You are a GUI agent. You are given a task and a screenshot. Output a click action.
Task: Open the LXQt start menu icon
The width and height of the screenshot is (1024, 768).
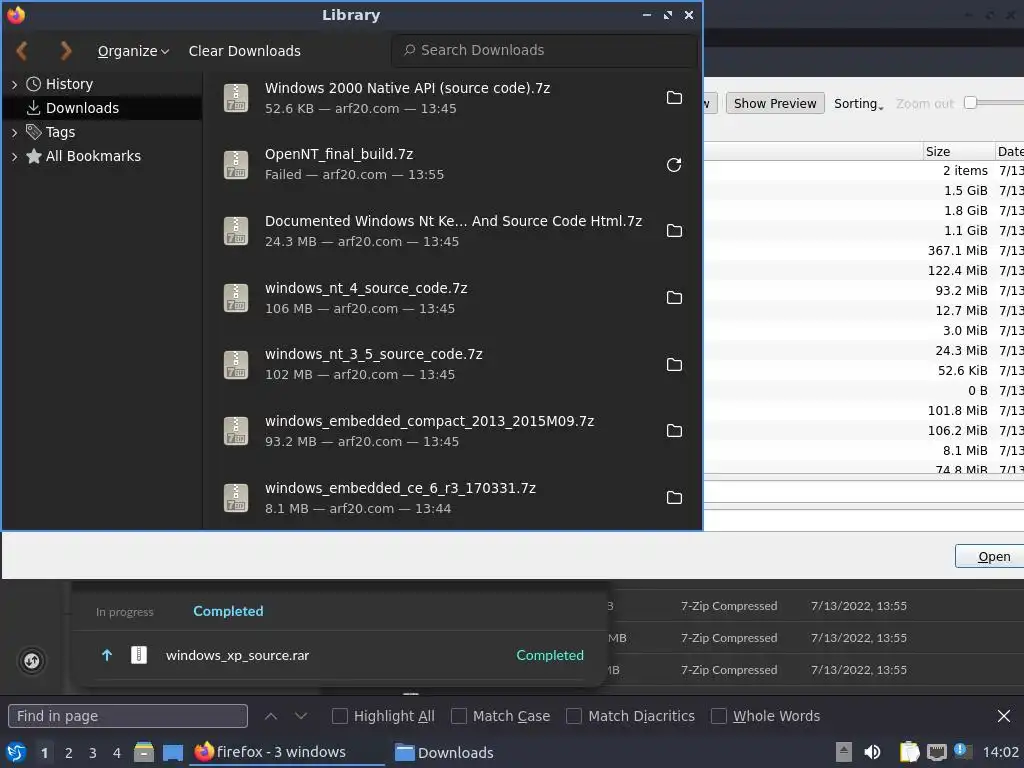click(16, 752)
